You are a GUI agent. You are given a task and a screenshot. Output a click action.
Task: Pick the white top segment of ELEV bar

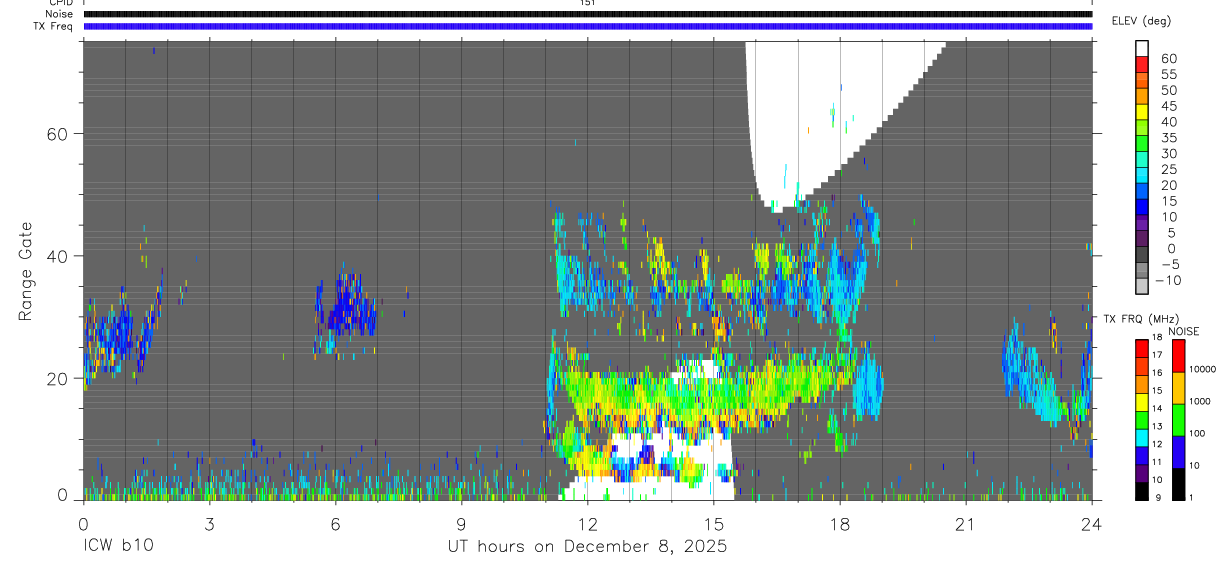pyautogui.click(x=1142, y=48)
